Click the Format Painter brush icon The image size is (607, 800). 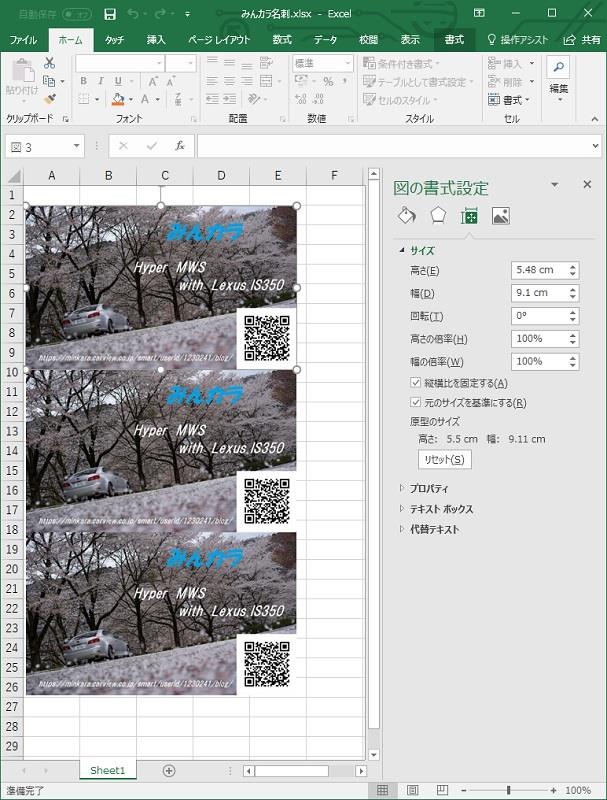coord(49,98)
